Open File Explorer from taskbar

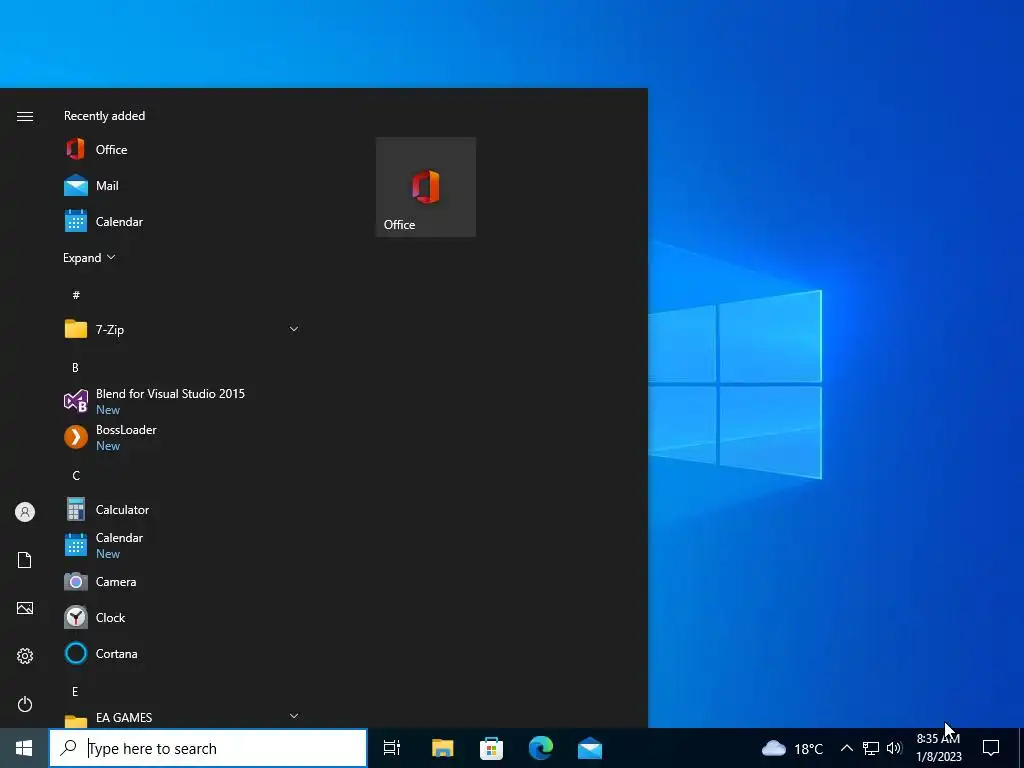click(x=442, y=748)
